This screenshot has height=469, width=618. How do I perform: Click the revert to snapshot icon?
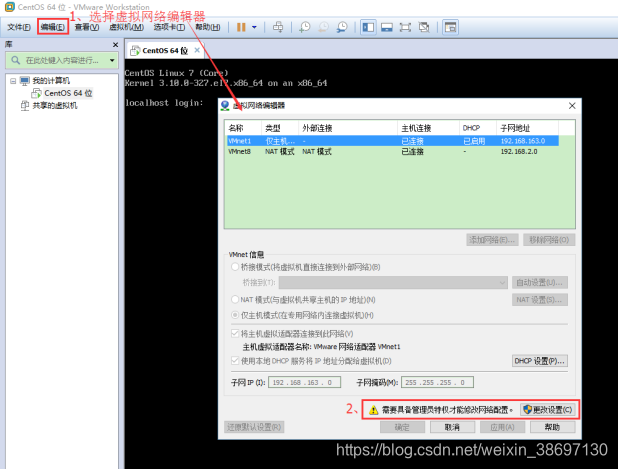[x=323, y=27]
